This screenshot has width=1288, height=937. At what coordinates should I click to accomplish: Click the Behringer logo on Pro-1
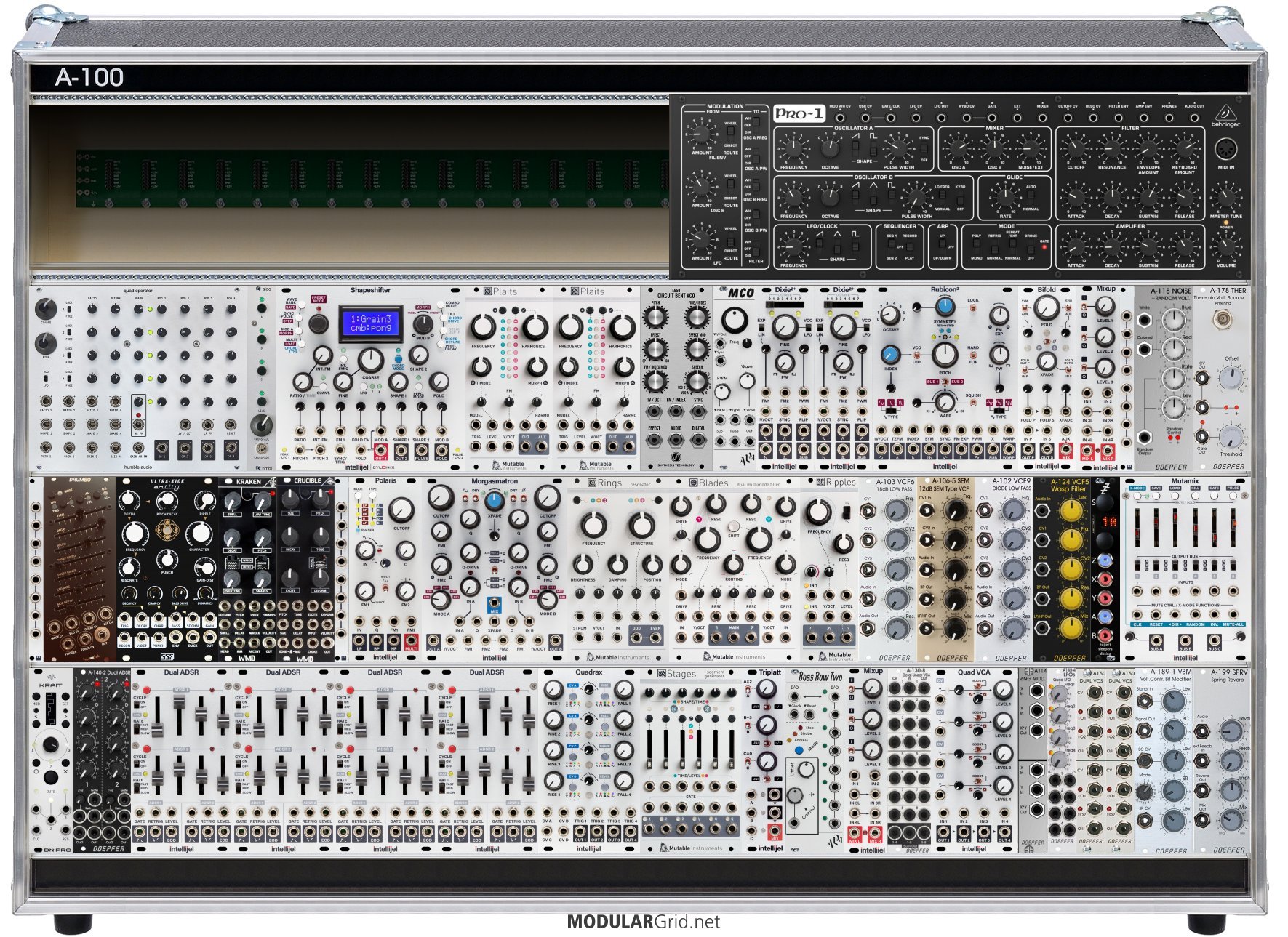point(1226,116)
